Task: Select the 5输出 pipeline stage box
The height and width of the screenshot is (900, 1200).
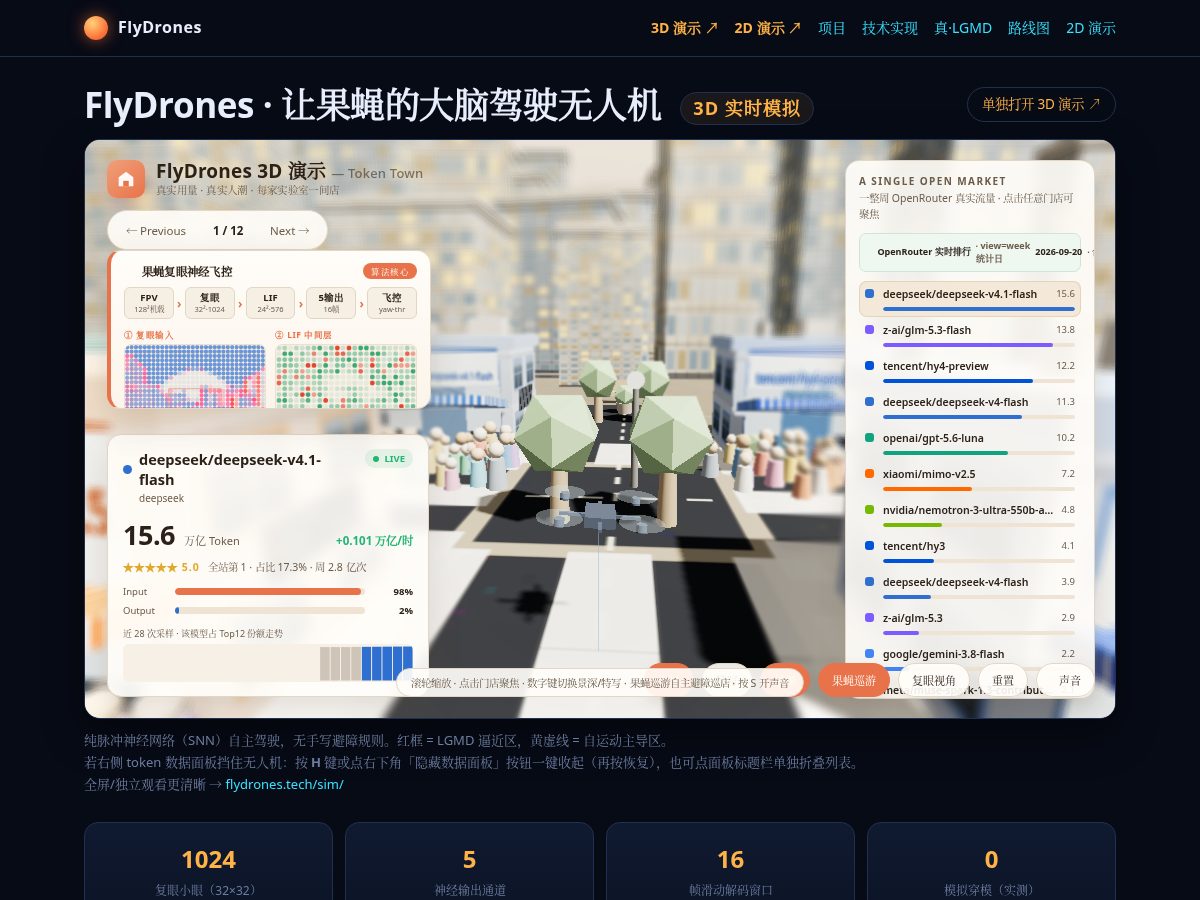Action: click(x=331, y=303)
